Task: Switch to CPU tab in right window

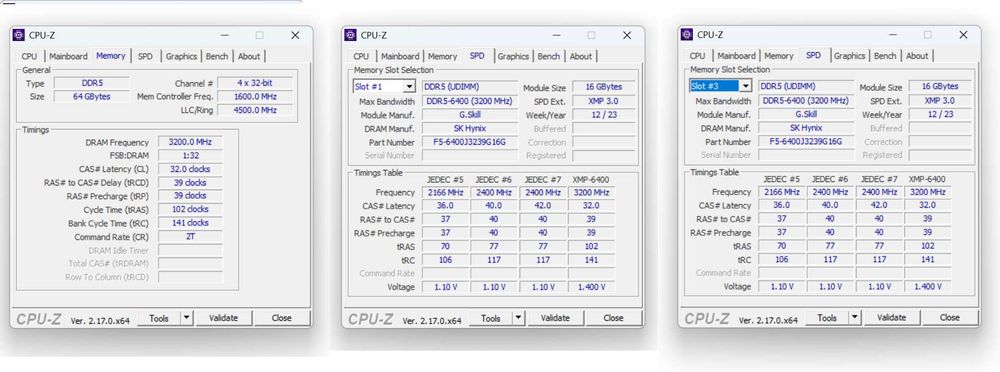Action: (698, 56)
